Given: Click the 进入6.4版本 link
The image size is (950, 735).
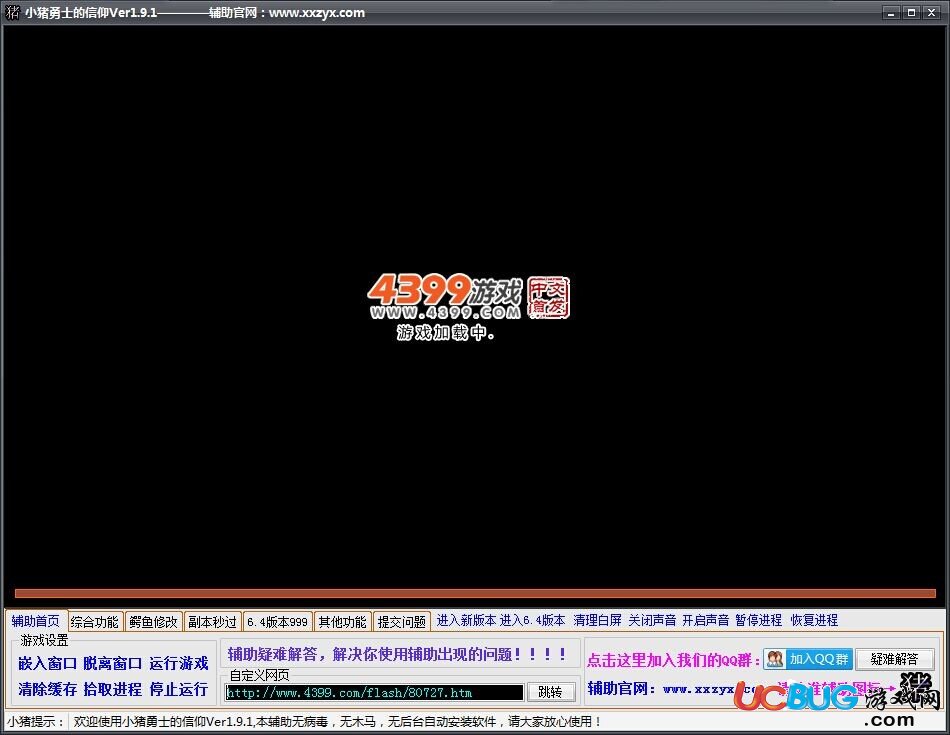Looking at the screenshot, I should coord(533,620).
